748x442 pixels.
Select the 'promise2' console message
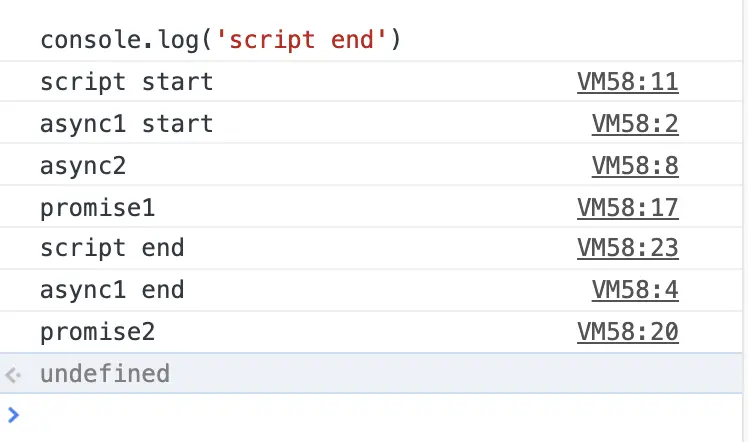(97, 331)
